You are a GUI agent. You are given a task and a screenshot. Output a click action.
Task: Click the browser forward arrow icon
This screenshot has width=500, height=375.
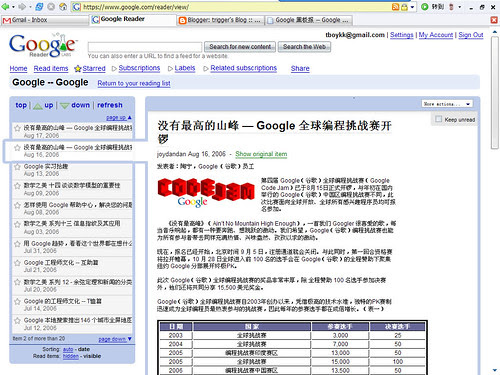22,6
